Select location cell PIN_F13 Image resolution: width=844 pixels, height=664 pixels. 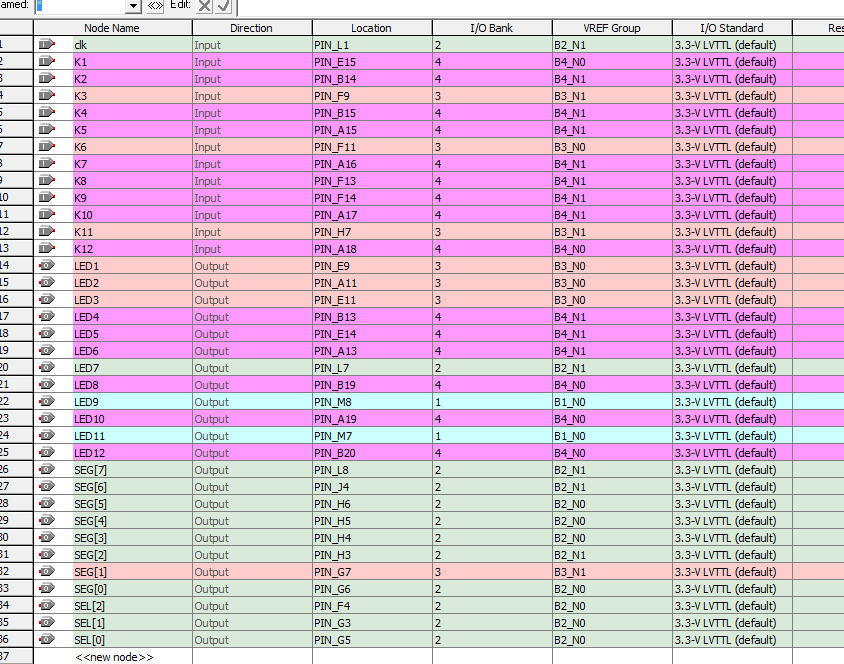click(x=372, y=181)
